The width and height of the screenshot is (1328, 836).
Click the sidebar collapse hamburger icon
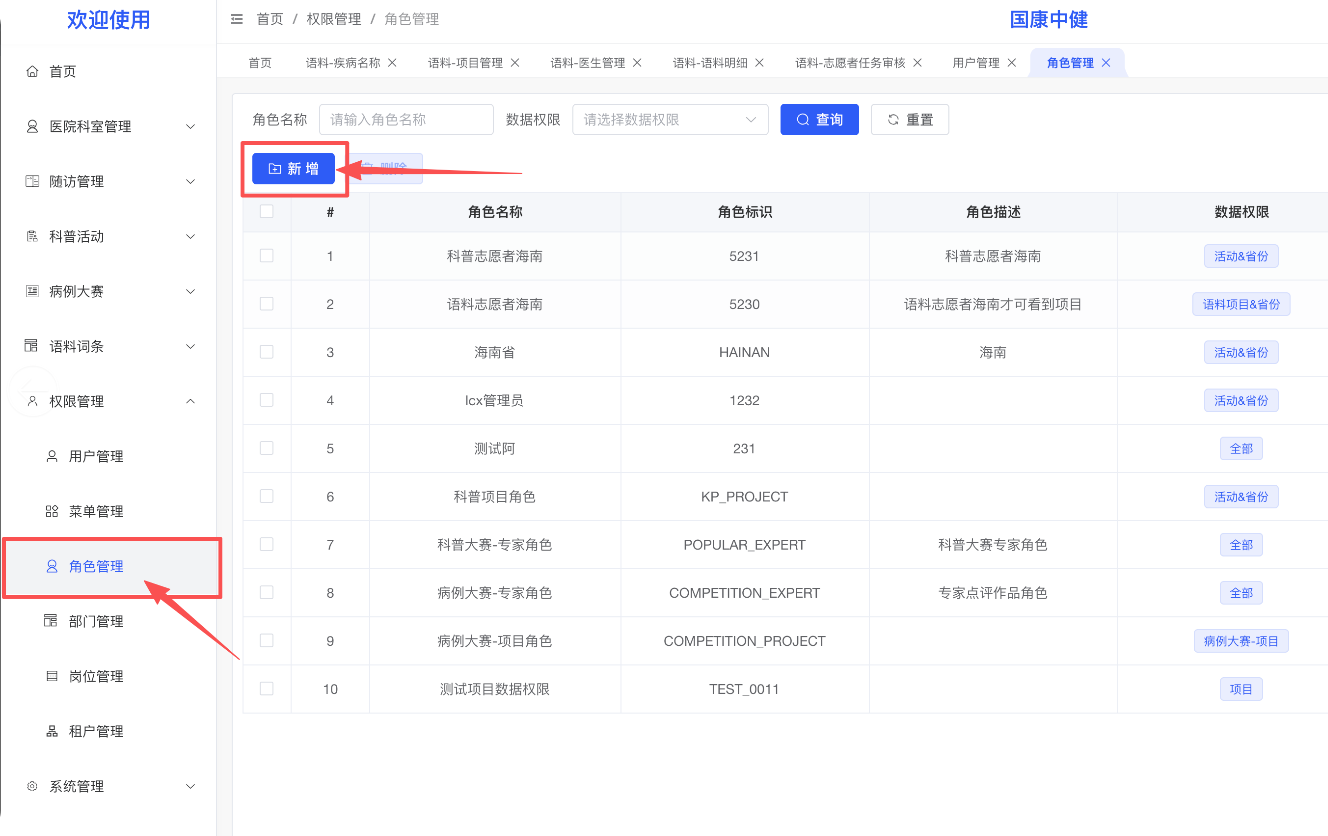click(x=237, y=19)
